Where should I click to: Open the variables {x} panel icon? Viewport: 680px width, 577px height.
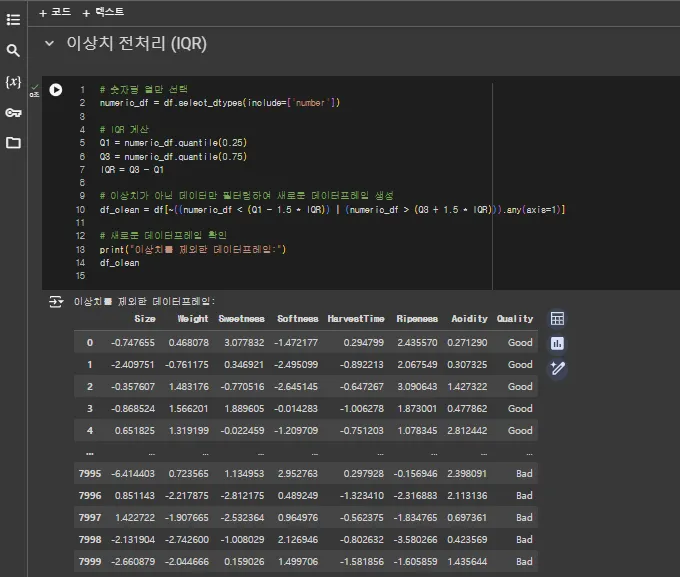coord(13,82)
